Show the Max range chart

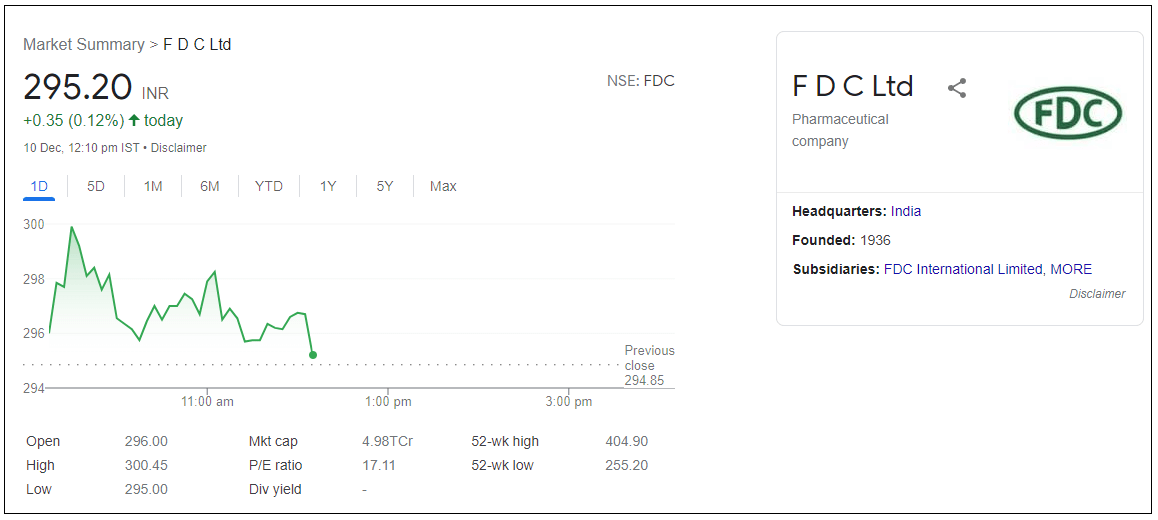pos(443,186)
